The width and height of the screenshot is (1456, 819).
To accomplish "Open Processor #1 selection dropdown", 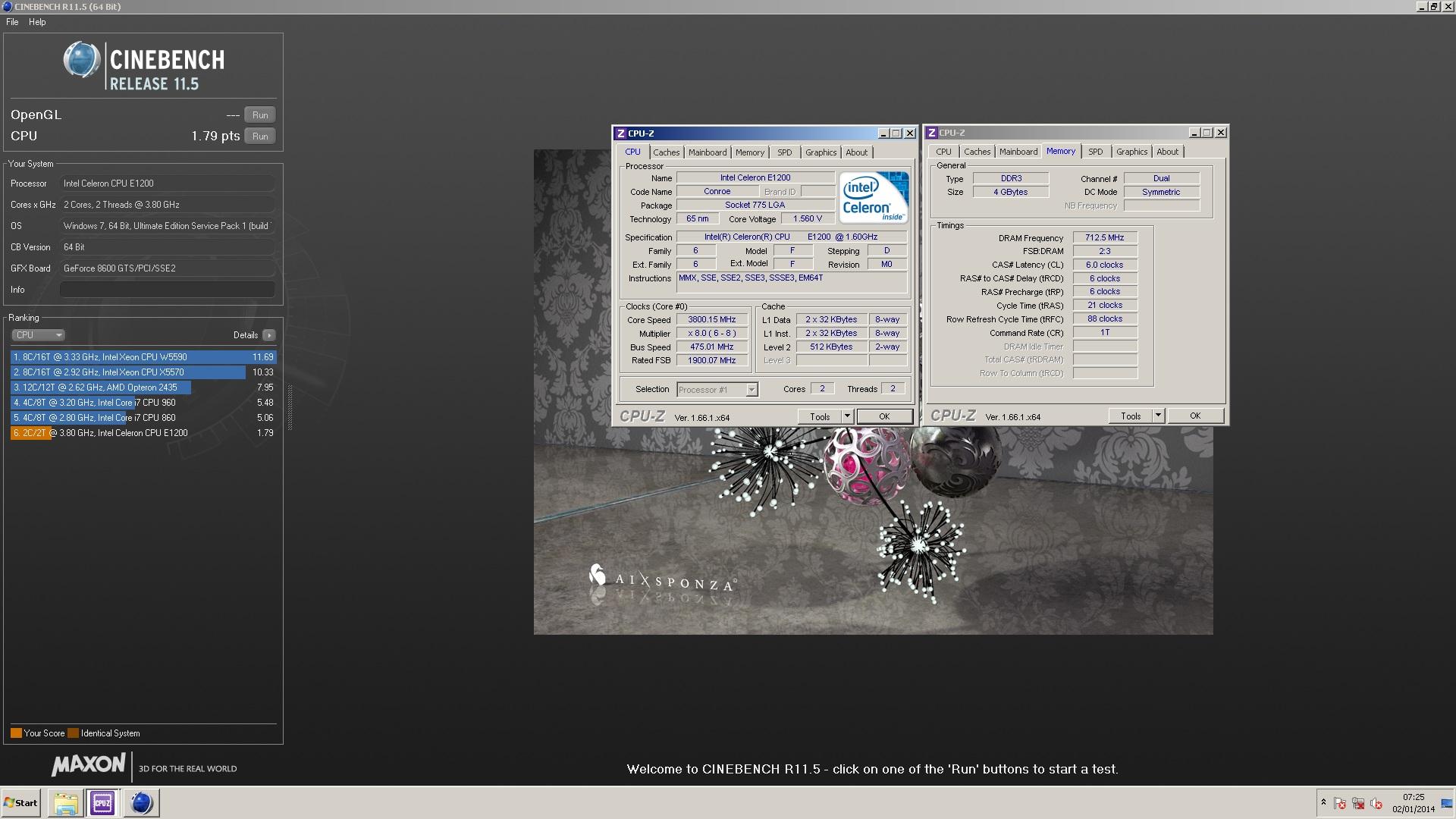I will click(717, 390).
